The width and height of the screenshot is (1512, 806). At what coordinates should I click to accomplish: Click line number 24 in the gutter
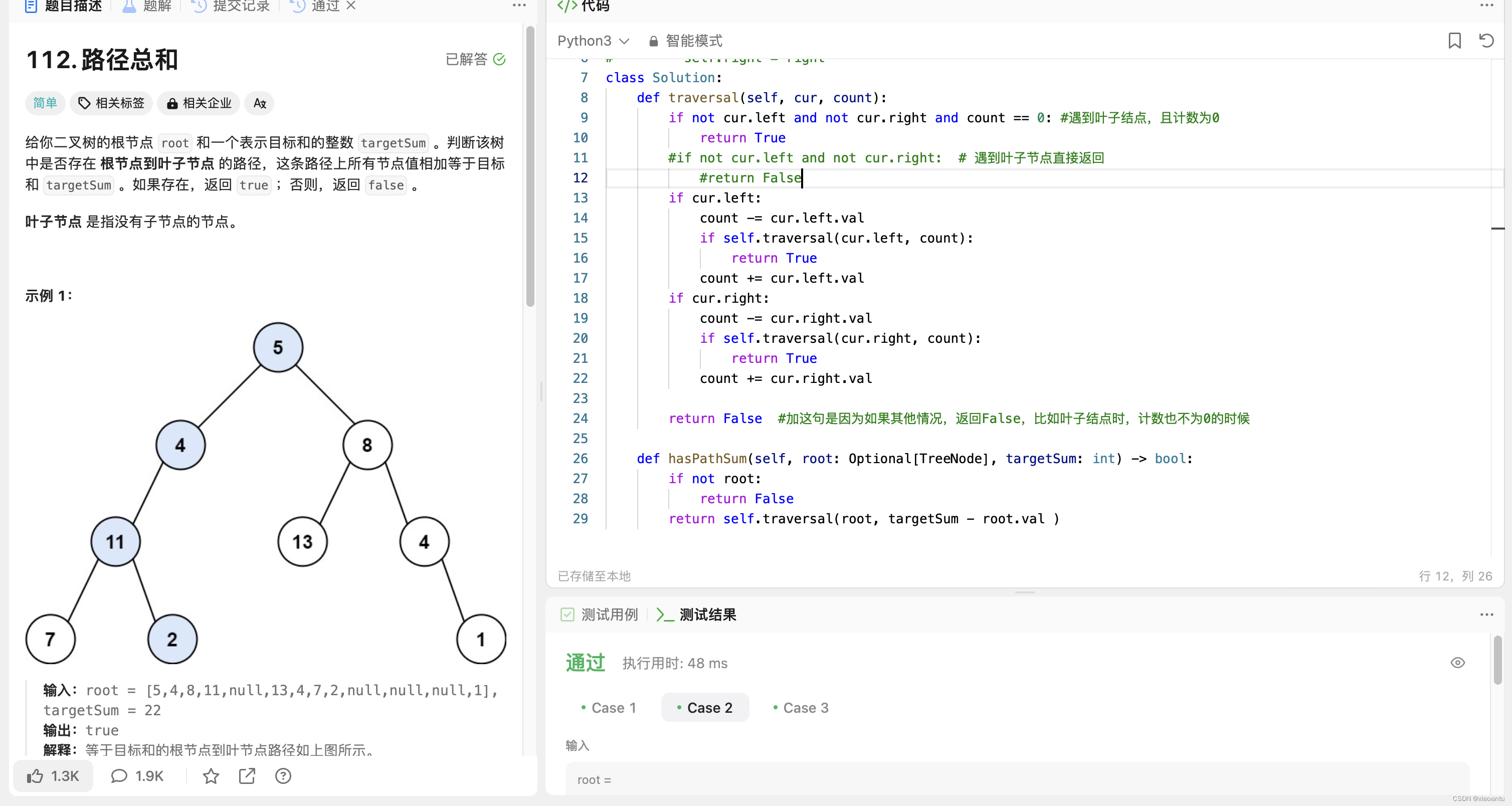click(580, 419)
